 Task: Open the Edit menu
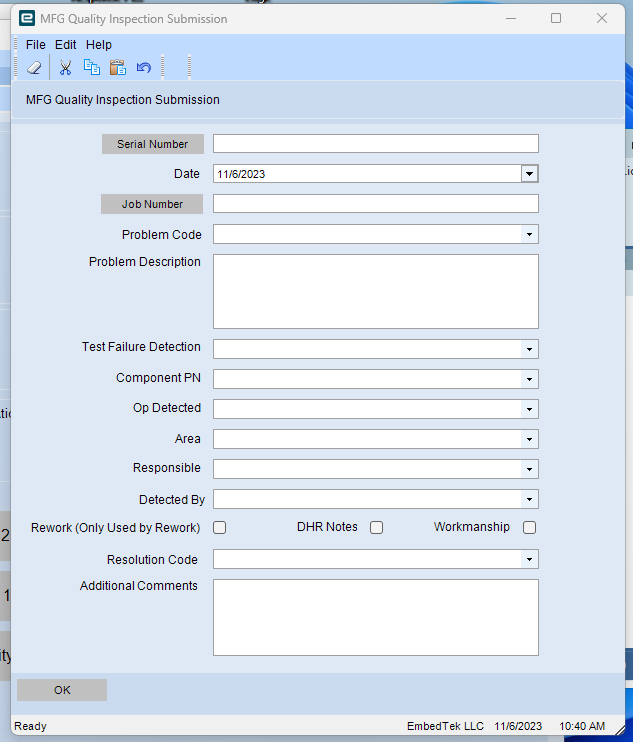coord(65,45)
